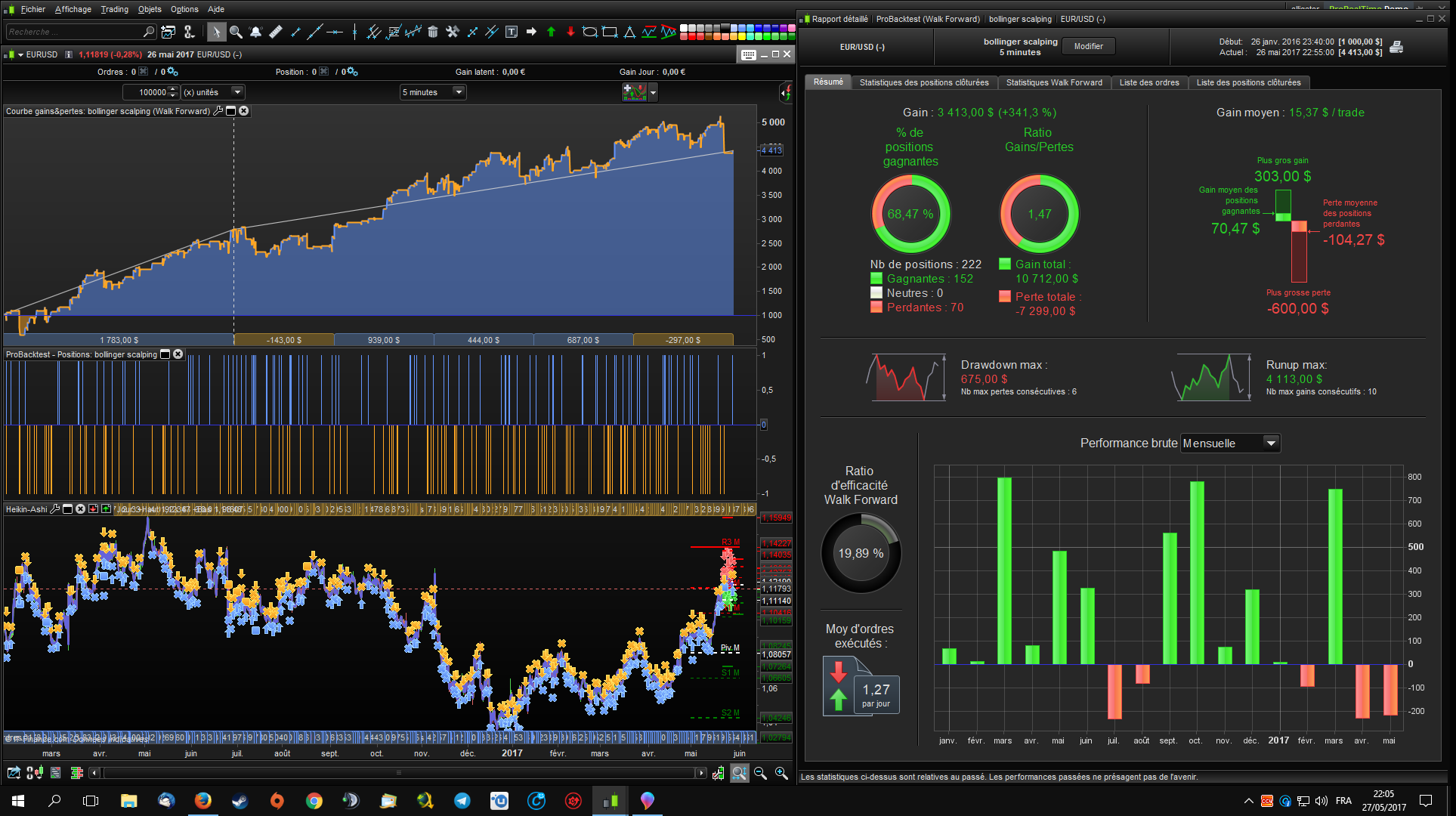The height and width of the screenshot is (816, 1456).
Task: Click the Modifier button
Action: (x=1088, y=47)
